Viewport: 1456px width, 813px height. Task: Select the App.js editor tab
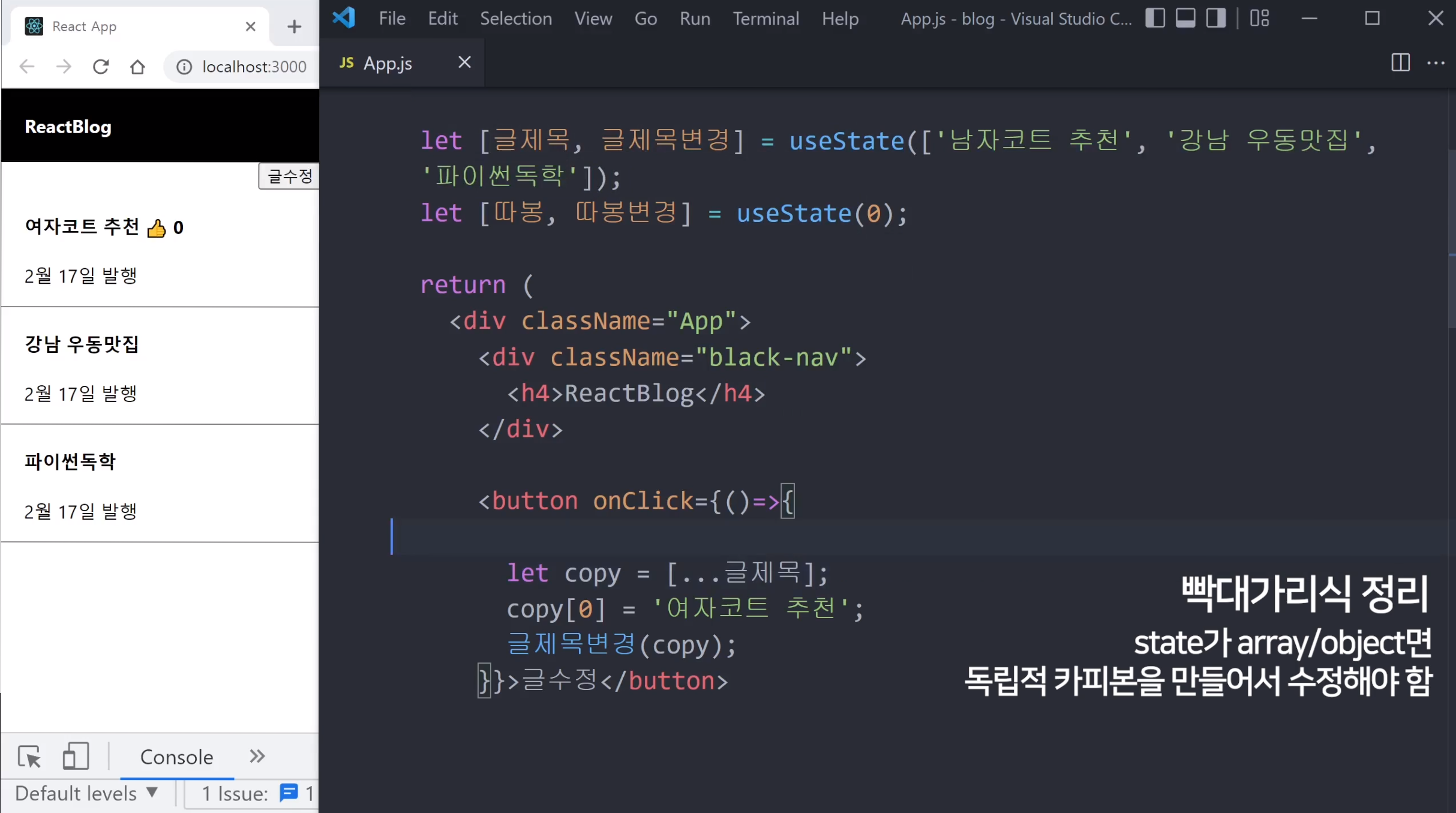coord(387,63)
